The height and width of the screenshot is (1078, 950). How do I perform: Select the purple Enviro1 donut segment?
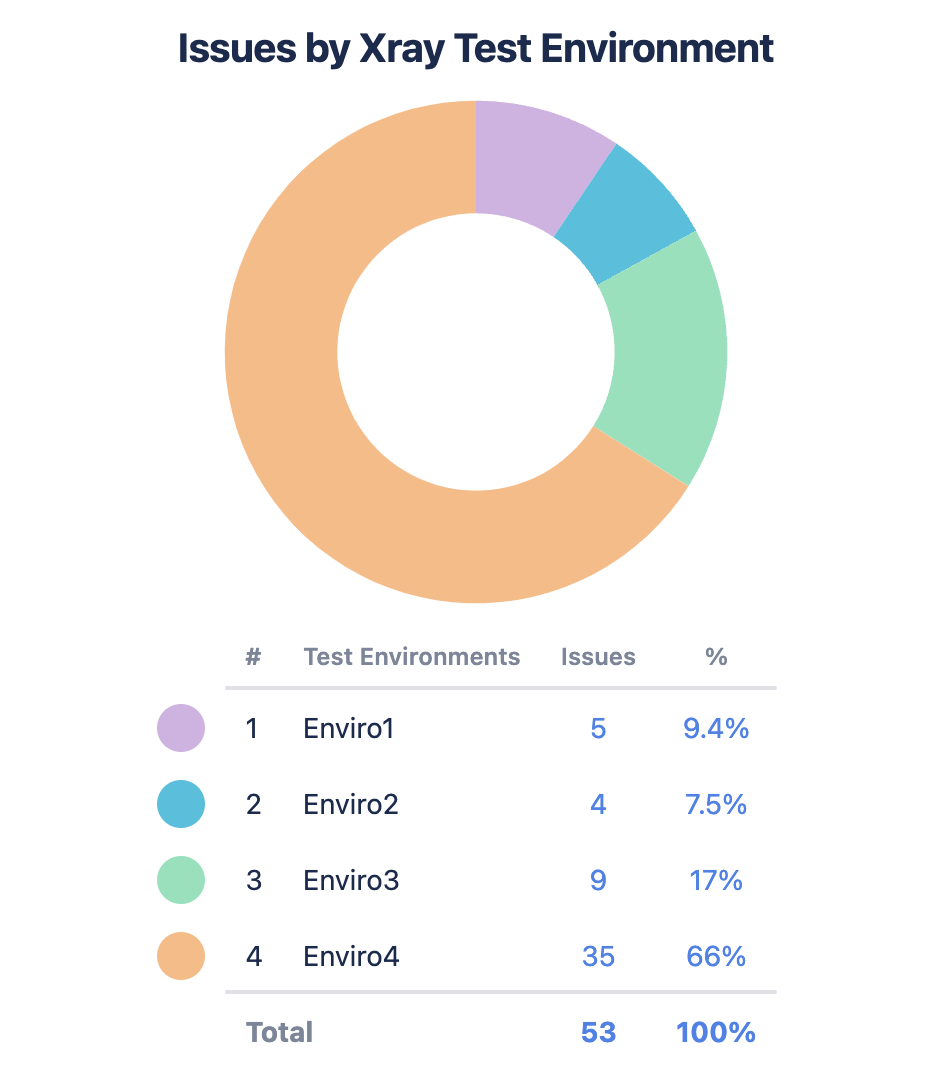(530, 165)
